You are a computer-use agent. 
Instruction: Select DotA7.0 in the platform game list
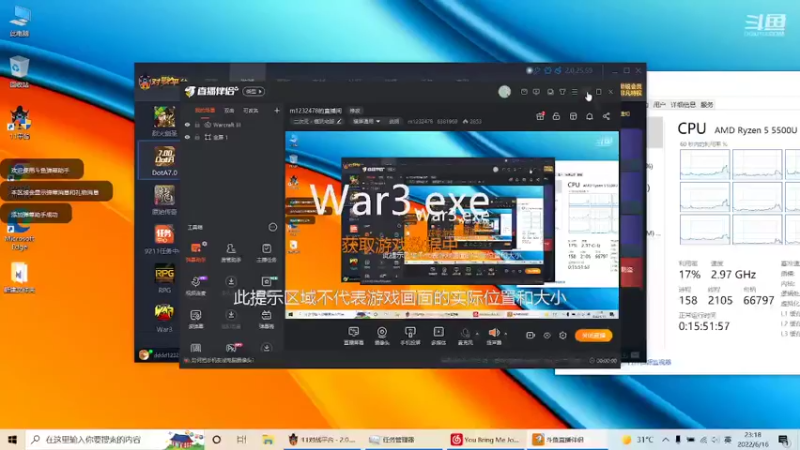click(x=164, y=161)
